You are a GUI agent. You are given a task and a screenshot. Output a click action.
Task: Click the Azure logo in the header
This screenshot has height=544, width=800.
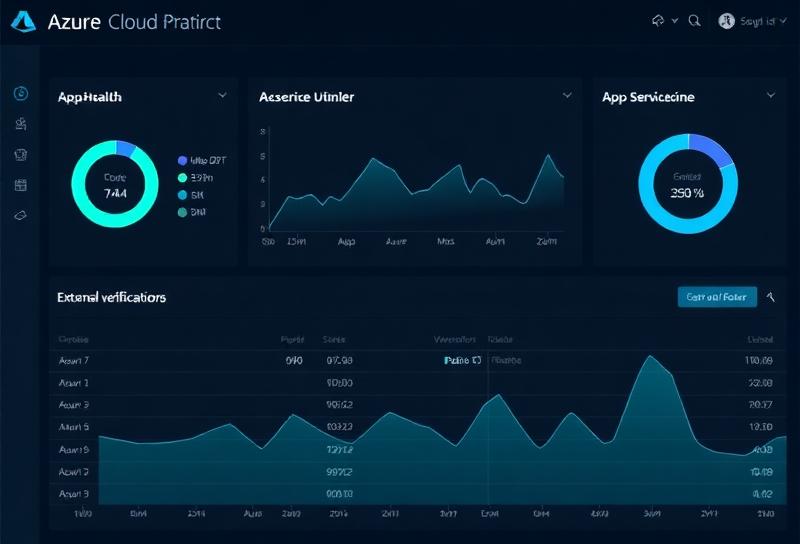[26, 21]
